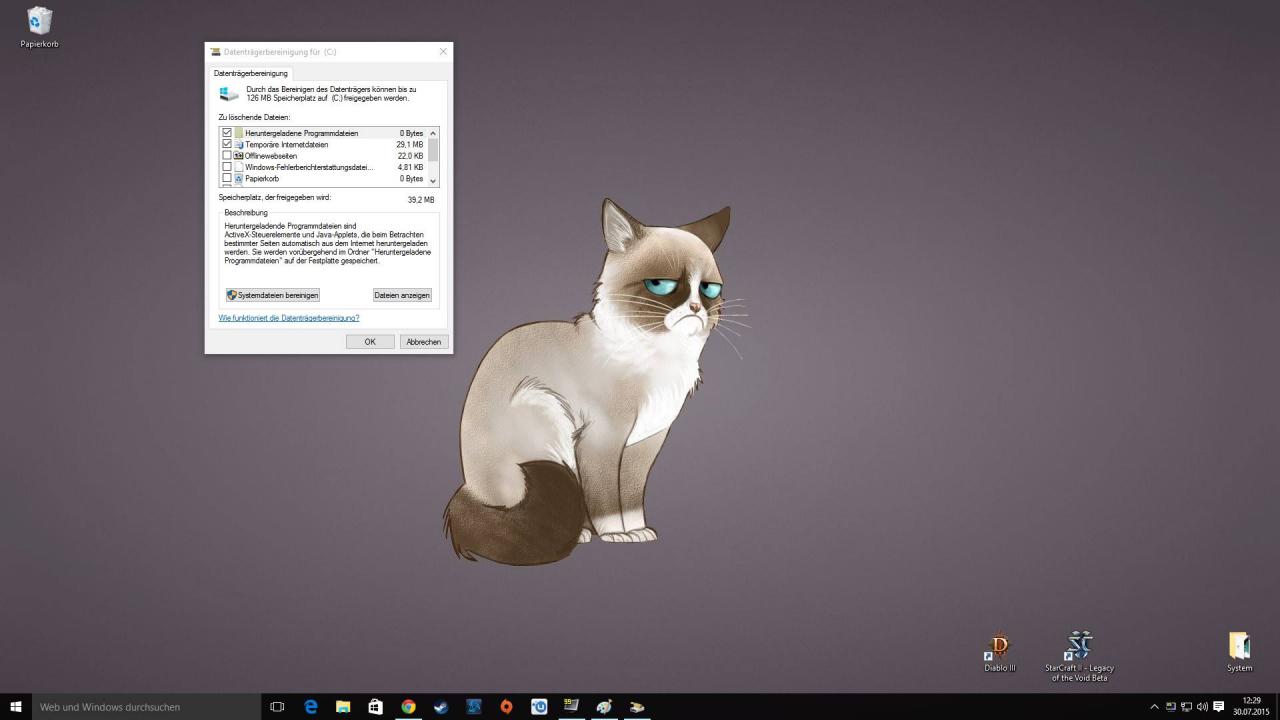Click the Web und Windows durchsuchen search box
Screen dimensions: 1280x720
(x=146, y=706)
